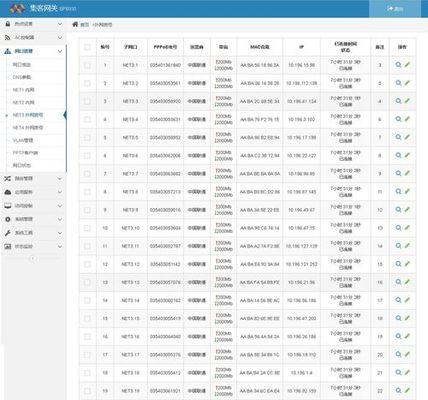Collapse the network-icon menu section chevron
Image resolution: width=428 pixels, height=400 pixels.
pos(60,51)
